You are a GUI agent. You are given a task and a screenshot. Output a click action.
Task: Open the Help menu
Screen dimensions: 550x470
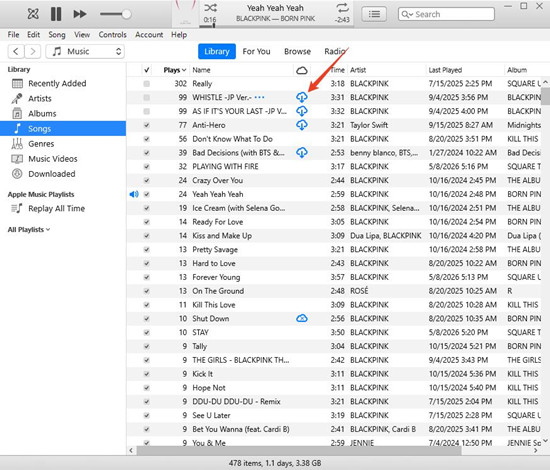179,35
